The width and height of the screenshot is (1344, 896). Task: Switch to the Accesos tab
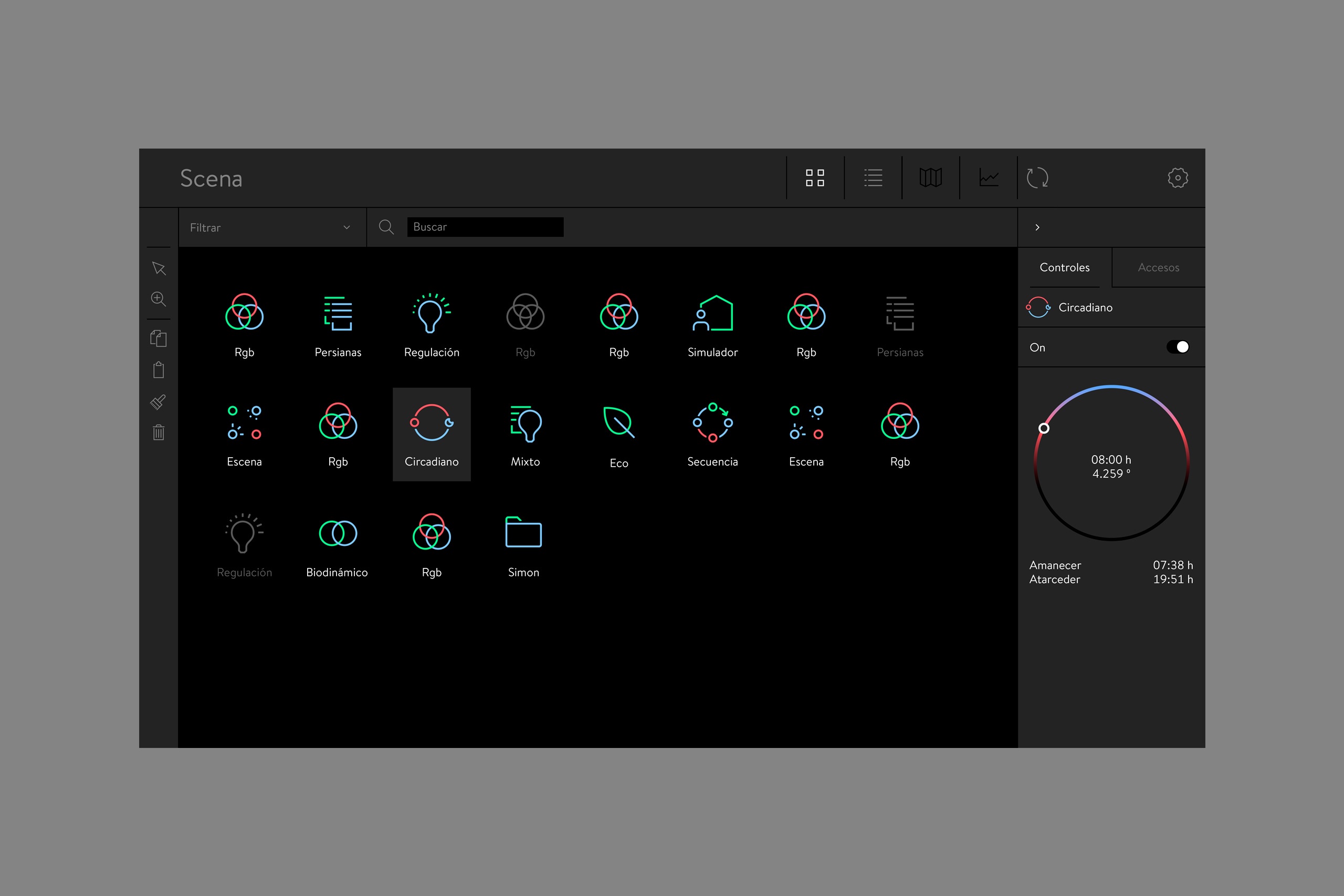coord(1158,267)
